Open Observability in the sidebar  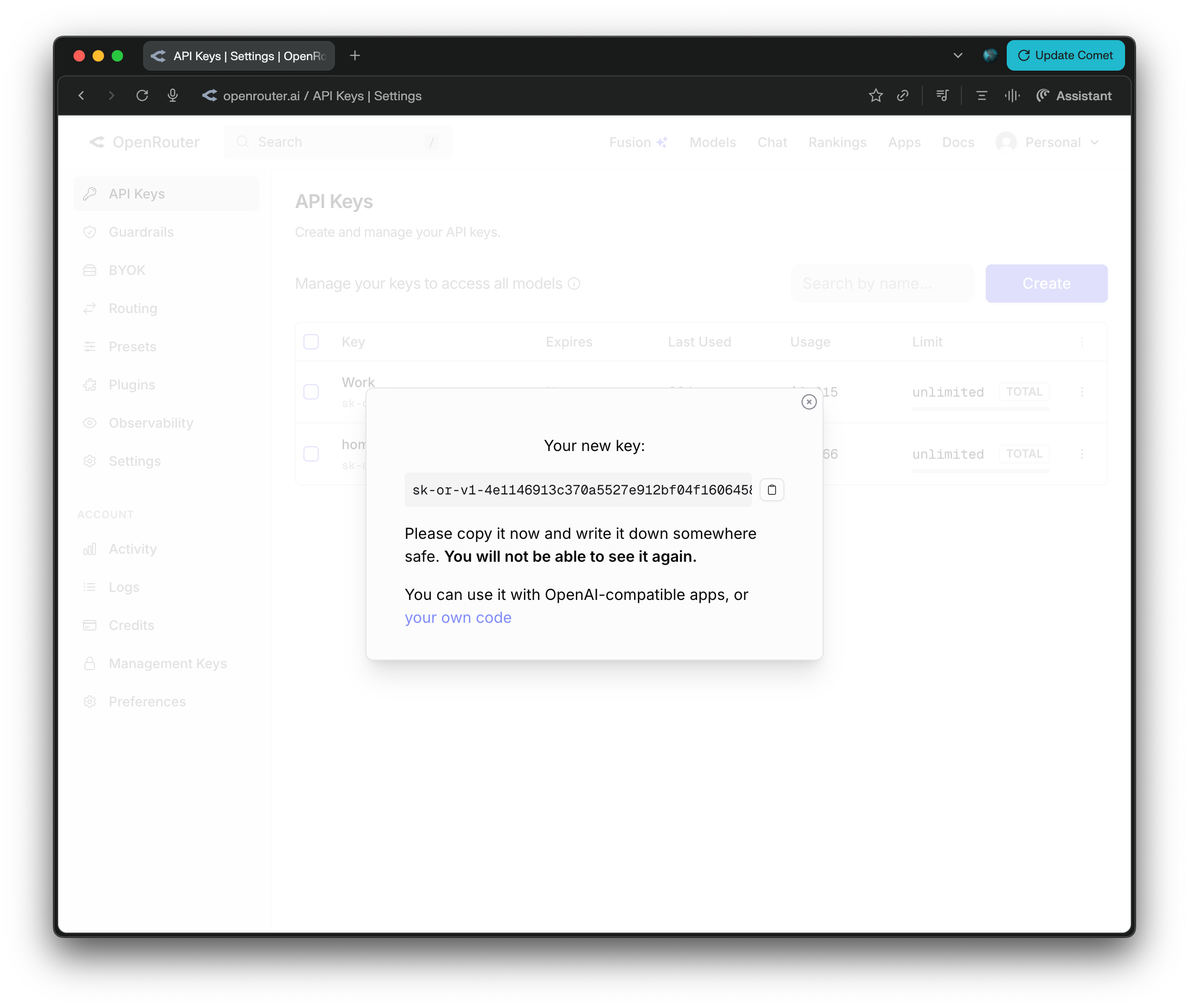pyautogui.click(x=166, y=423)
